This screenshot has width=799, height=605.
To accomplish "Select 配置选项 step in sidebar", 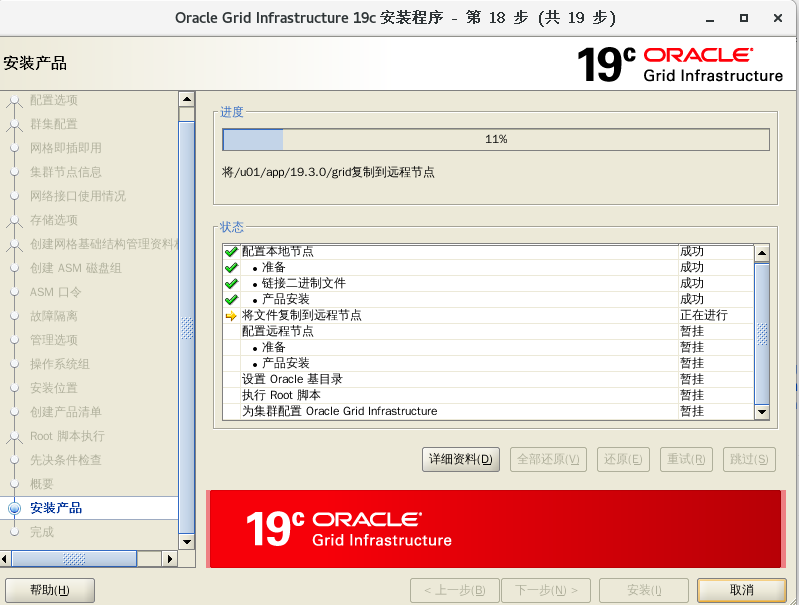I will 54,100.
